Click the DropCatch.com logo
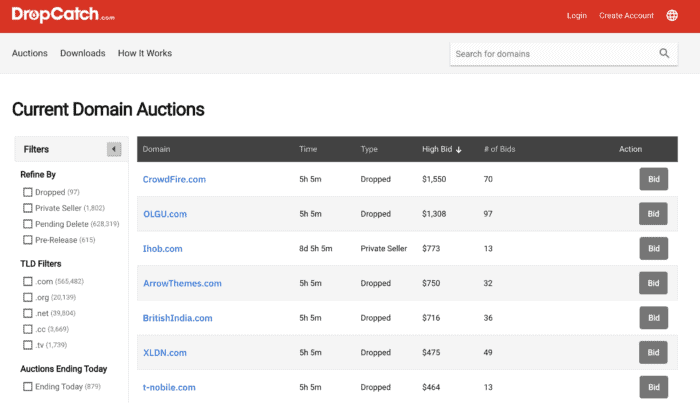 point(63,15)
